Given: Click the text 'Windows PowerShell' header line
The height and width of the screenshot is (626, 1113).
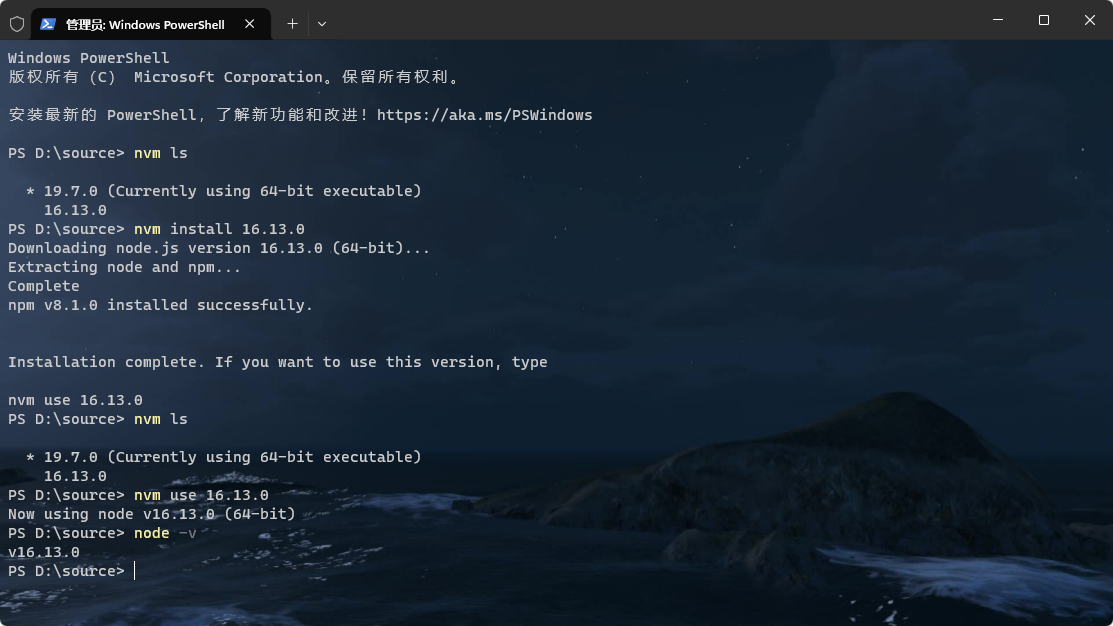Looking at the screenshot, I should pyautogui.click(x=89, y=58).
